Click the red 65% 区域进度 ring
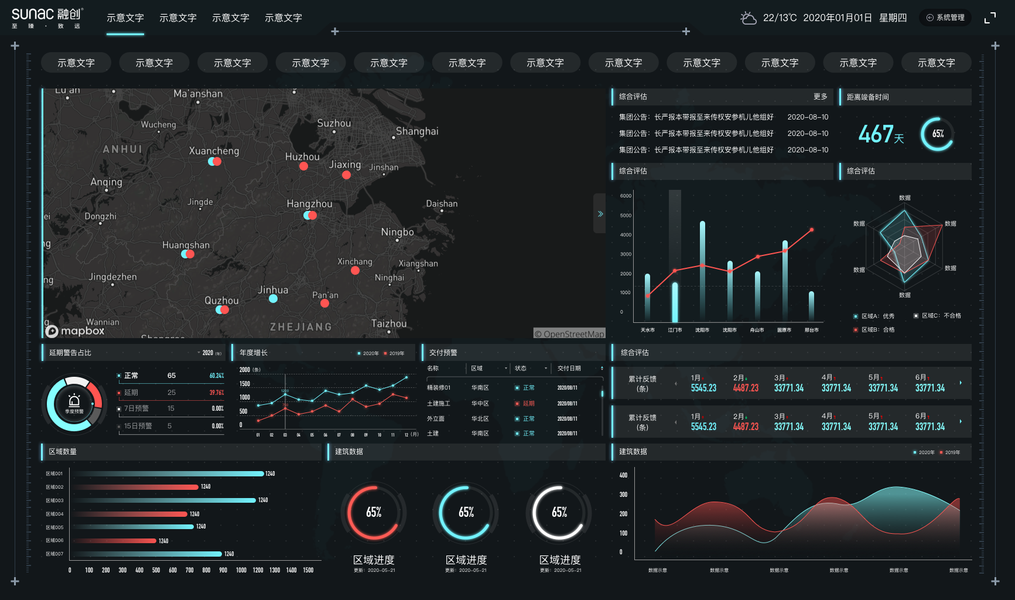 [374, 512]
